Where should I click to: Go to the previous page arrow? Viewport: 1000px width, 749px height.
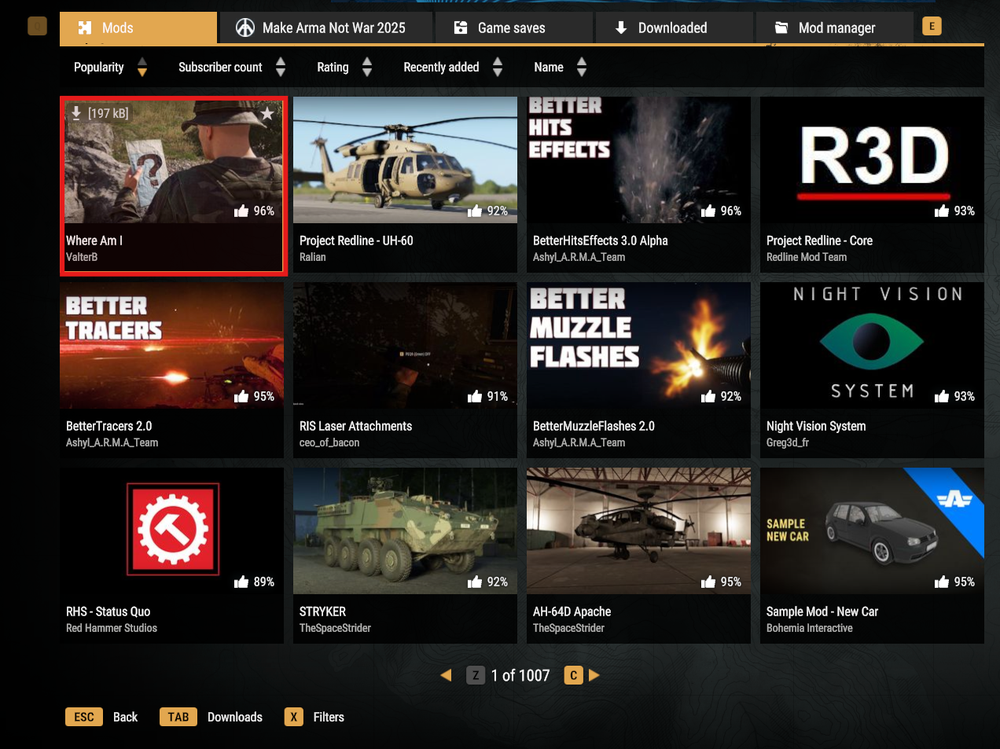click(x=446, y=675)
